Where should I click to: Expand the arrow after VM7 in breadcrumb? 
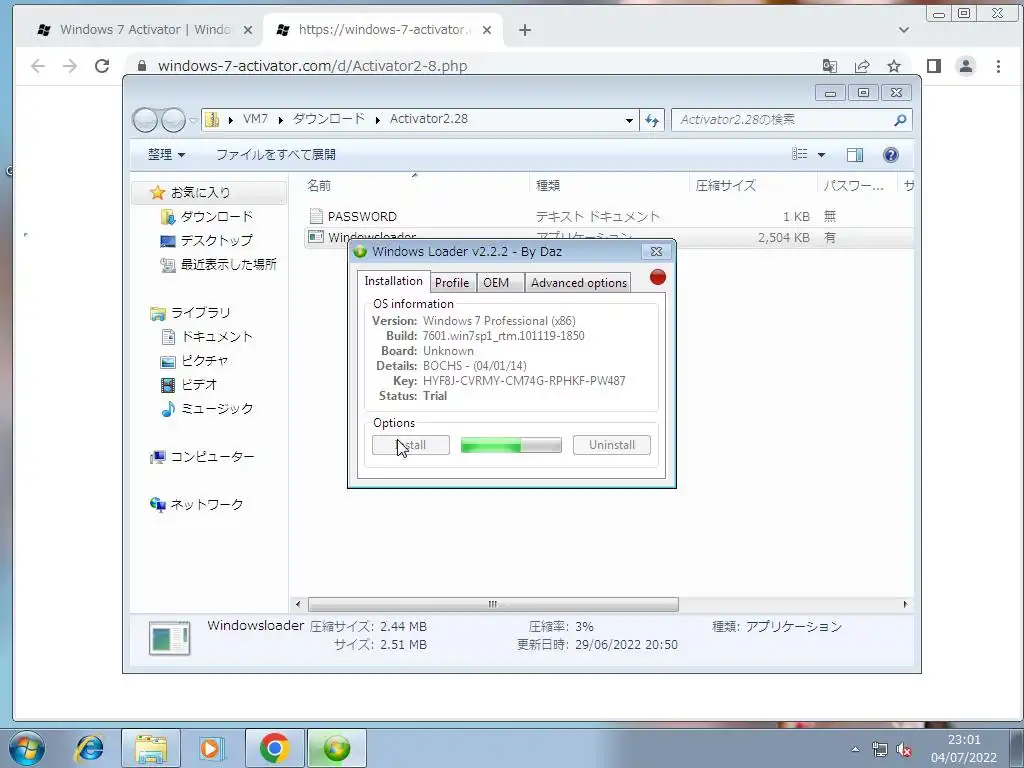coord(280,120)
